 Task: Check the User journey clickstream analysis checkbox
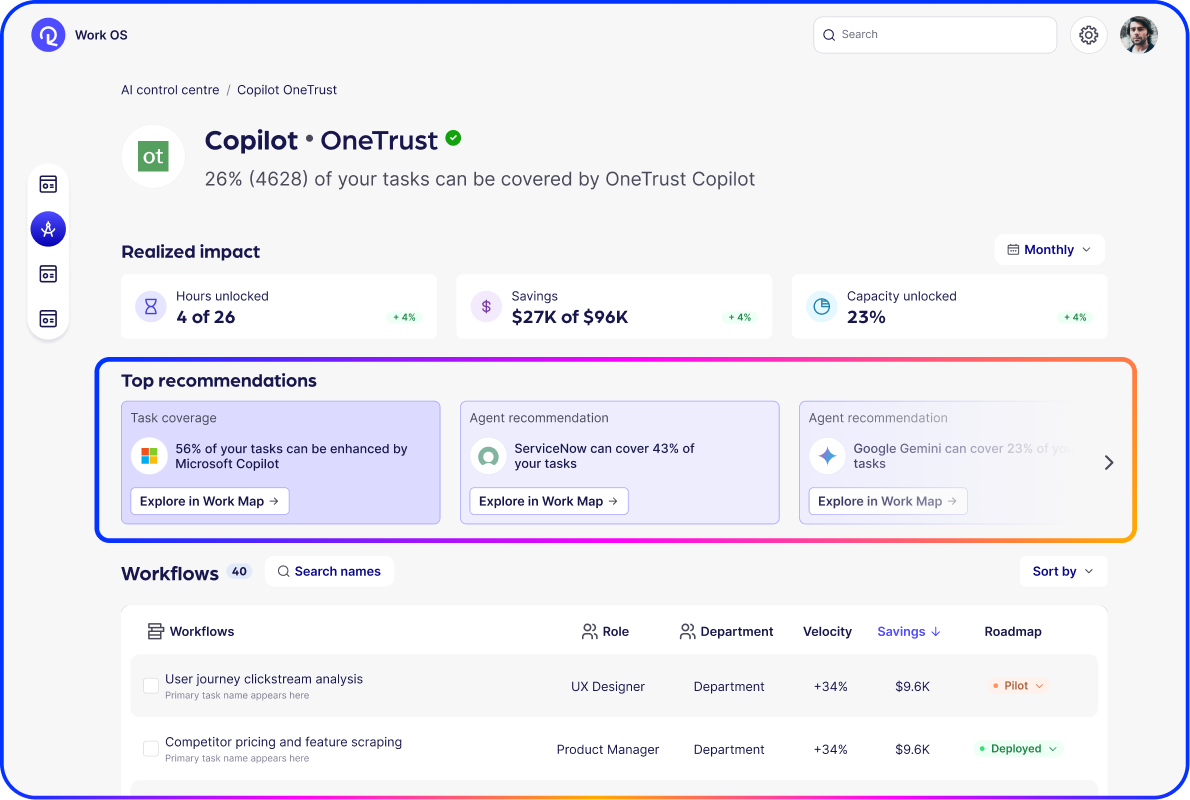pos(151,686)
